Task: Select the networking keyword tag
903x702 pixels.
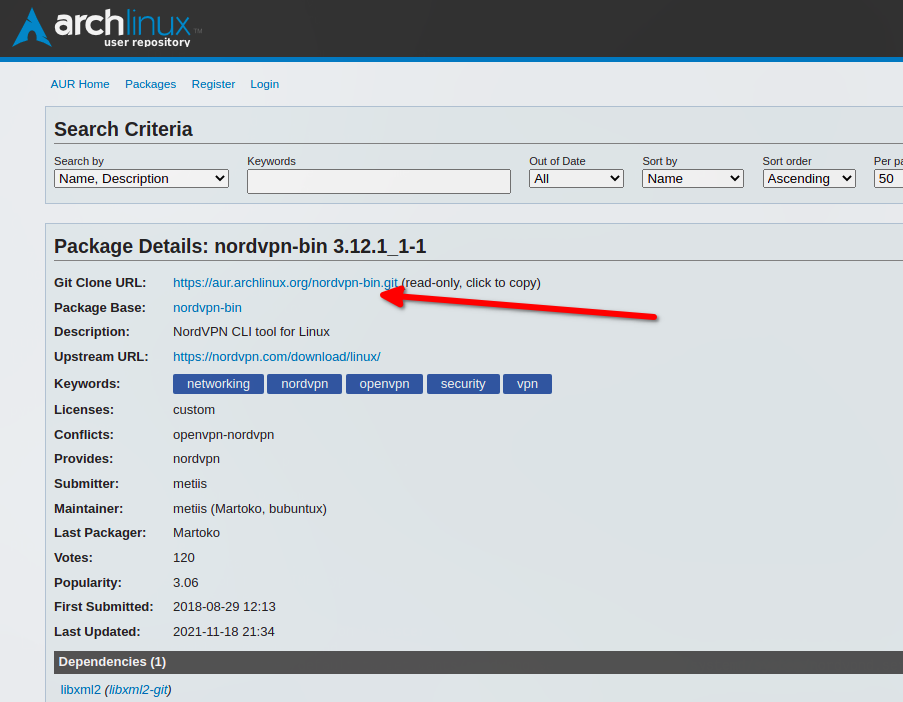Action: pos(218,384)
